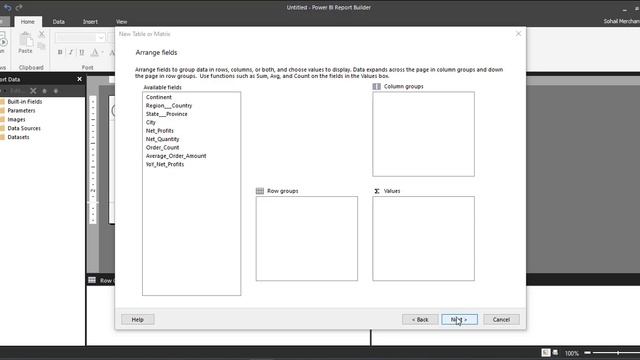Click inside the Row groups box
Viewport: 640px width, 360px height.
(307, 238)
